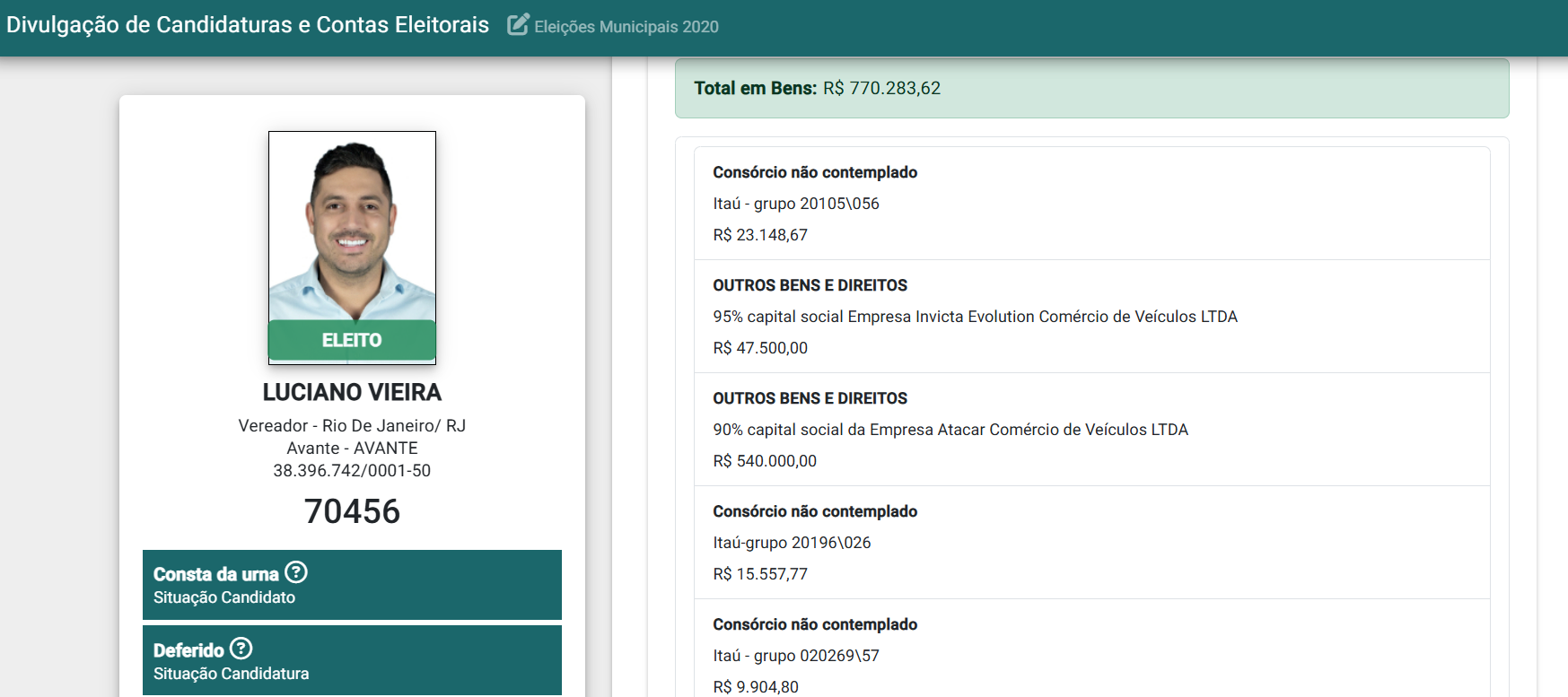Click value R$ 47.500,00
This screenshot has width=1568, height=697.
point(760,348)
